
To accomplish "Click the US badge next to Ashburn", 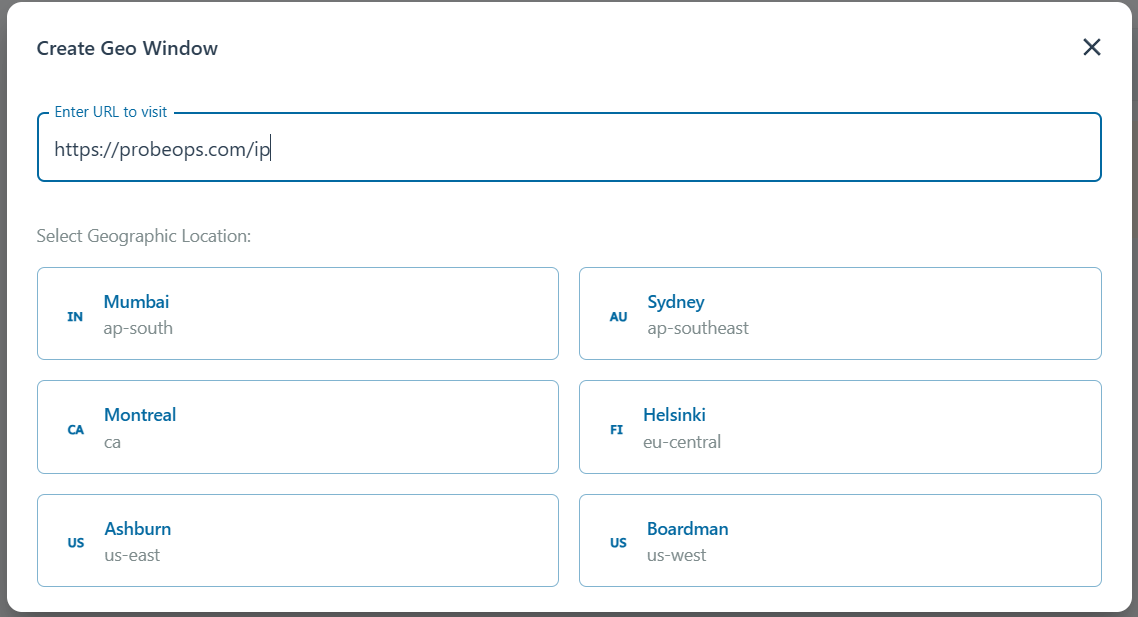I will [x=74, y=542].
